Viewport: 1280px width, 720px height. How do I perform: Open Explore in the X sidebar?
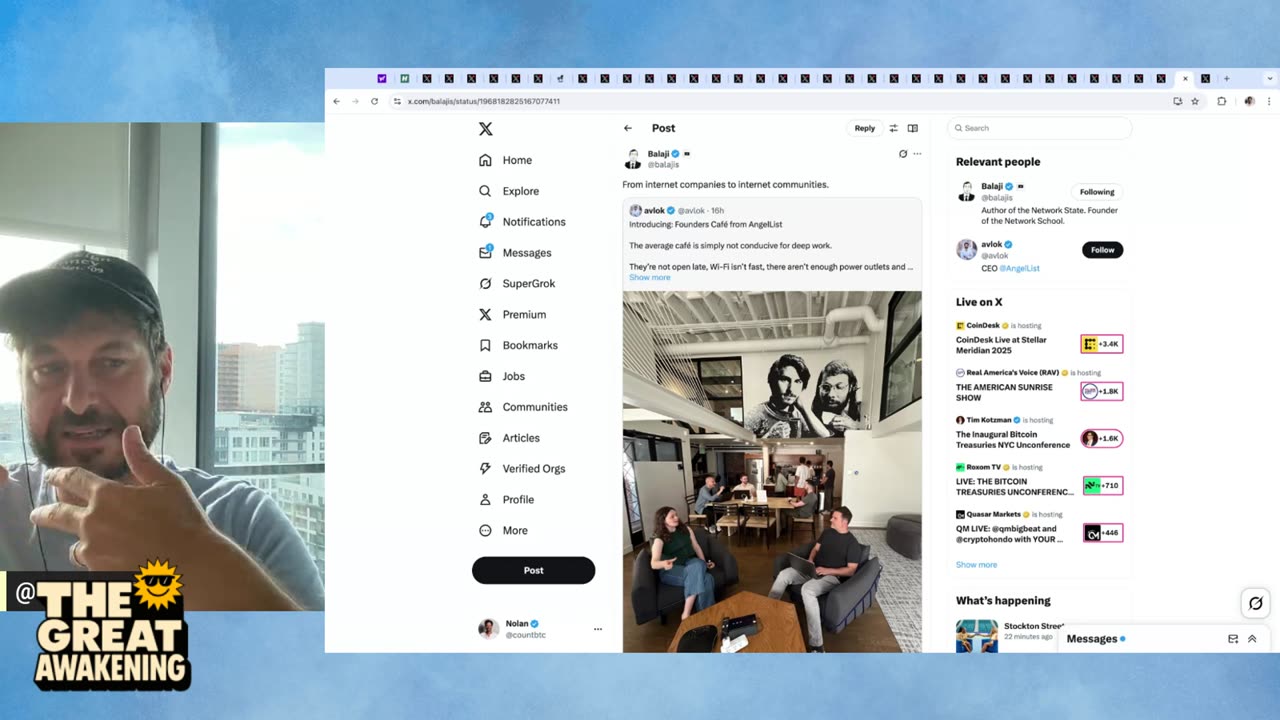tap(509, 191)
